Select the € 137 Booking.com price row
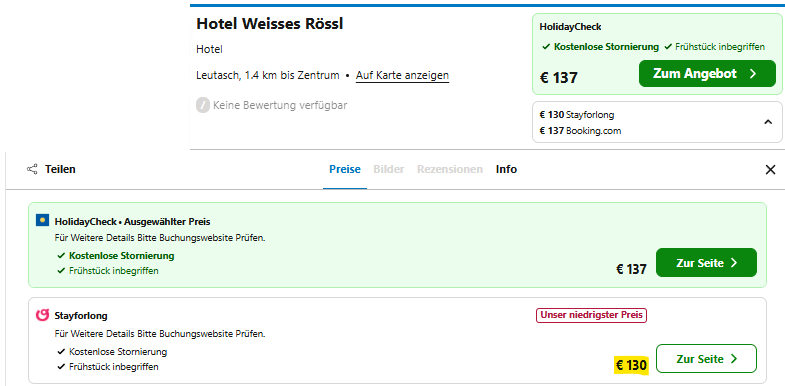The height and width of the screenshot is (386, 785). pos(580,131)
